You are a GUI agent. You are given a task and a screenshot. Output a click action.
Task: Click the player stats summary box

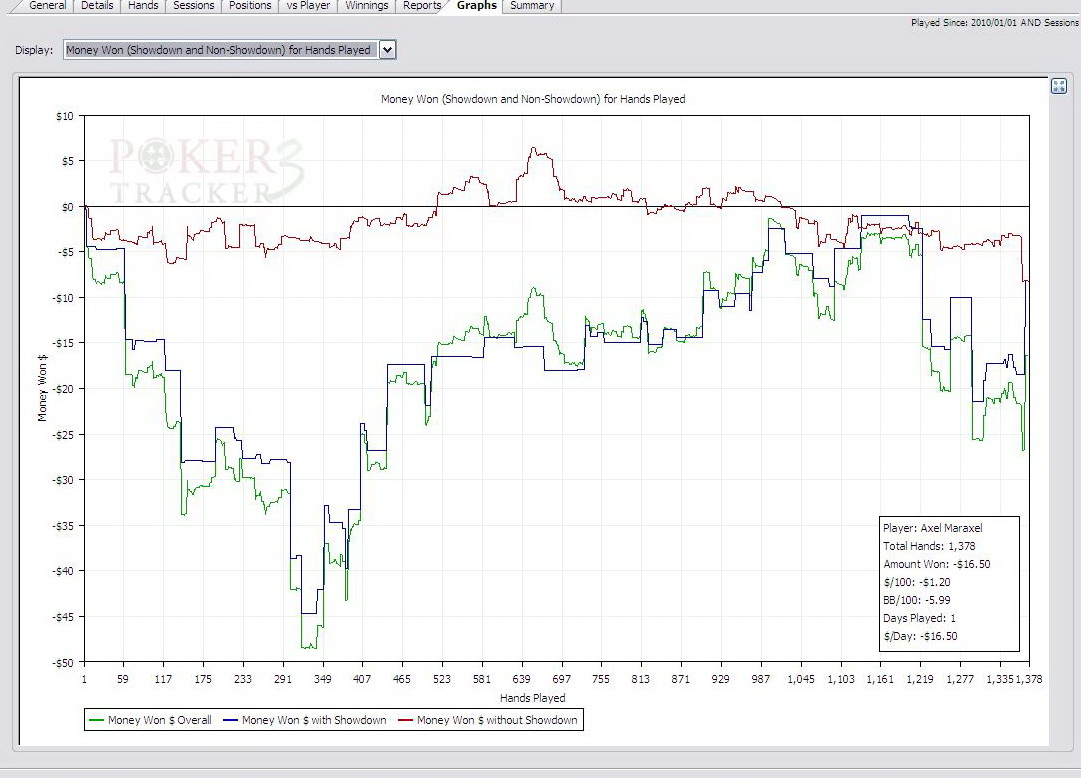(x=949, y=583)
